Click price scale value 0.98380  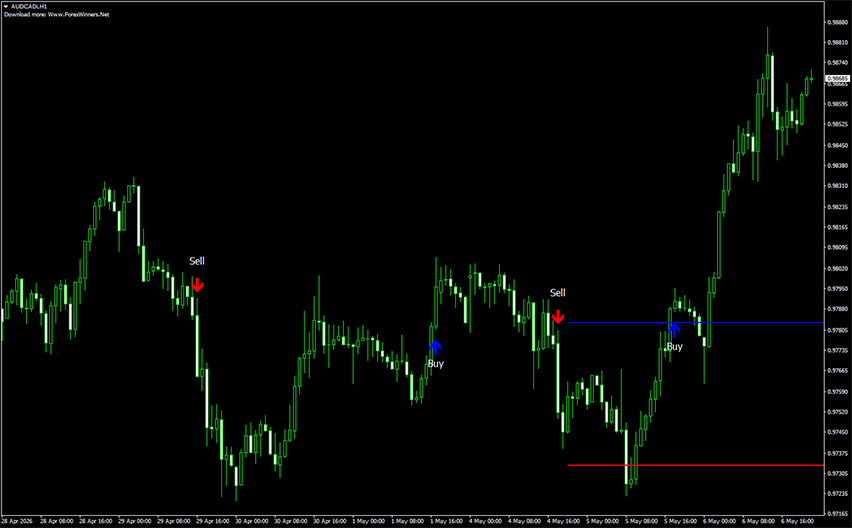click(x=838, y=165)
